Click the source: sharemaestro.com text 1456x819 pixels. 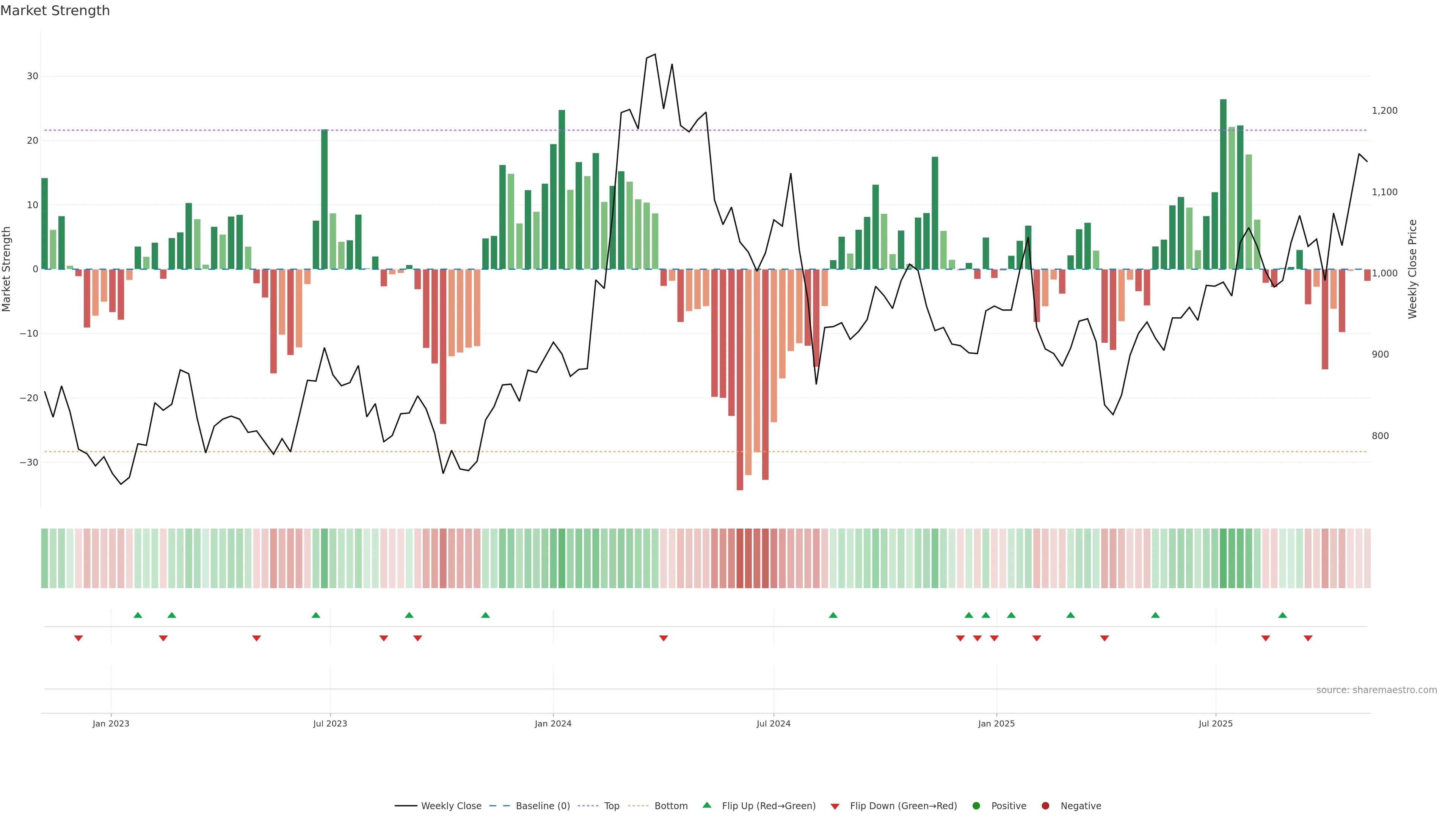click(1376, 690)
